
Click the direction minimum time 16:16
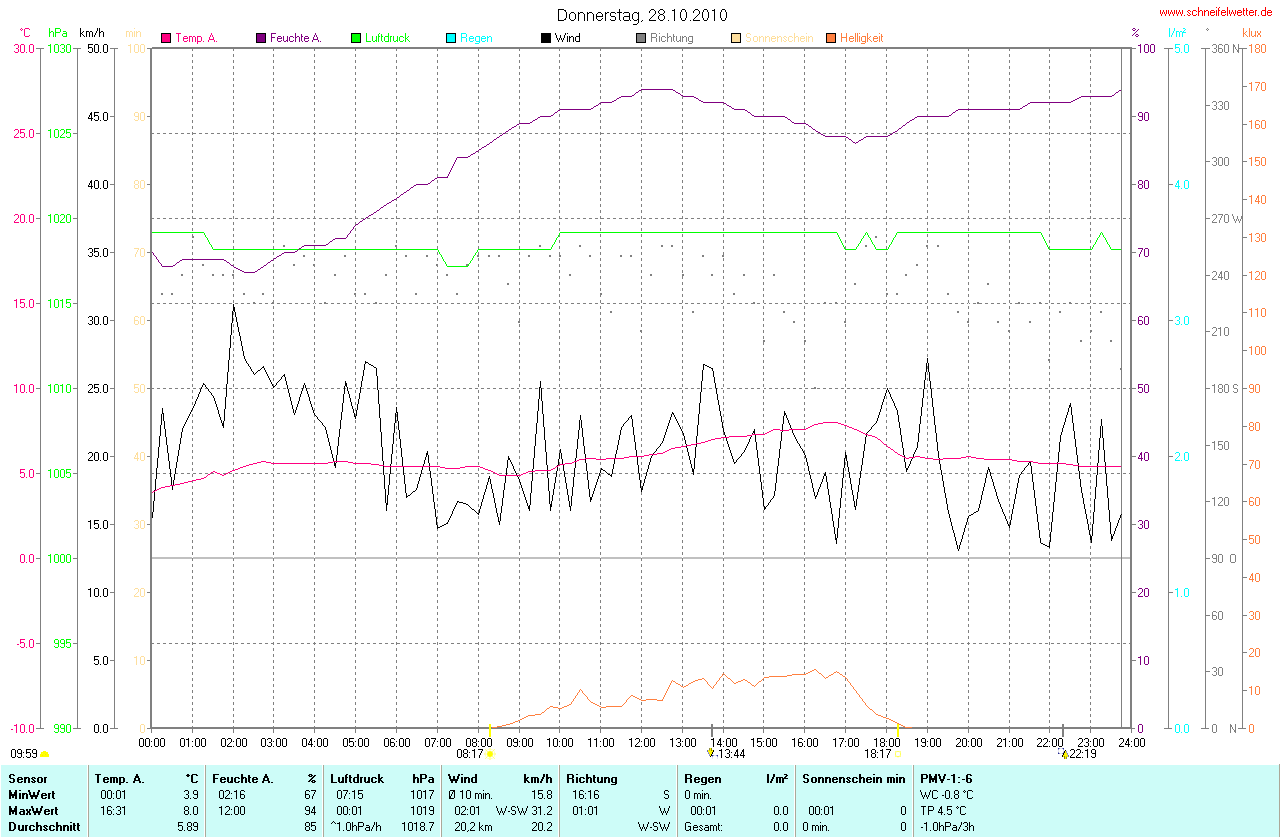pos(586,794)
